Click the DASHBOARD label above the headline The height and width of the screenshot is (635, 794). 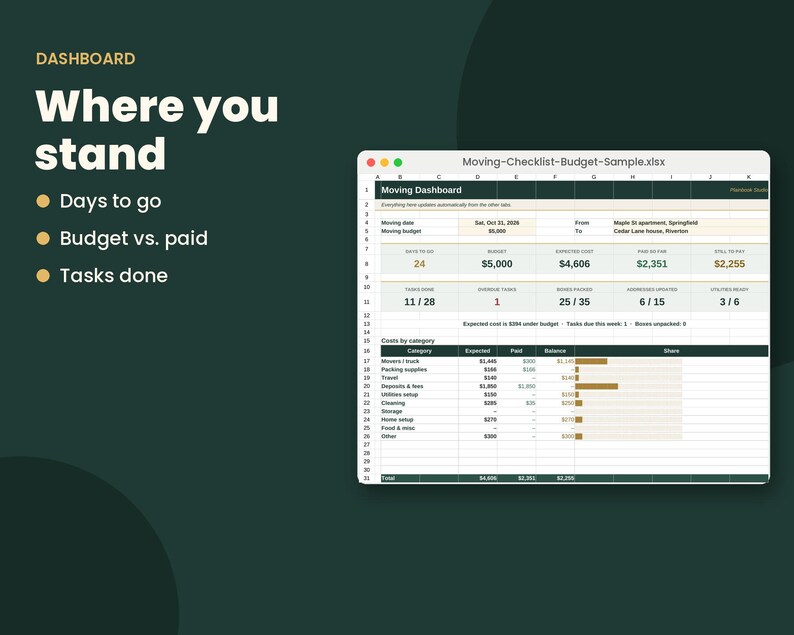(x=86, y=59)
